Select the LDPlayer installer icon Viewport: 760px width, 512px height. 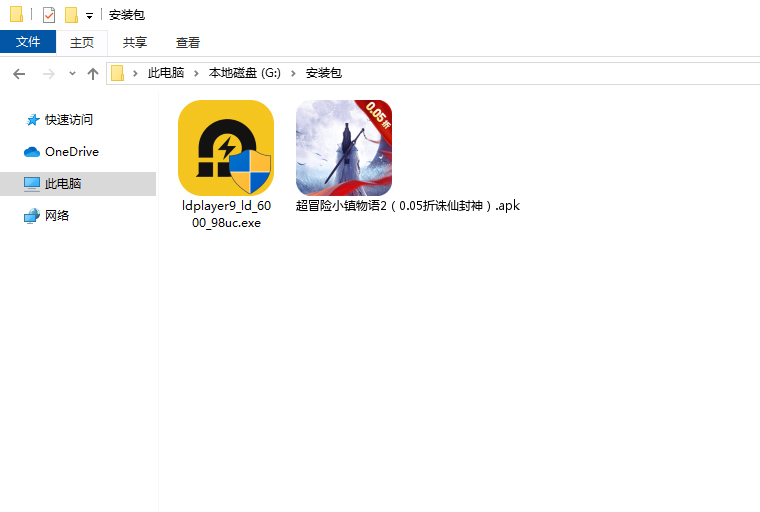(x=226, y=148)
